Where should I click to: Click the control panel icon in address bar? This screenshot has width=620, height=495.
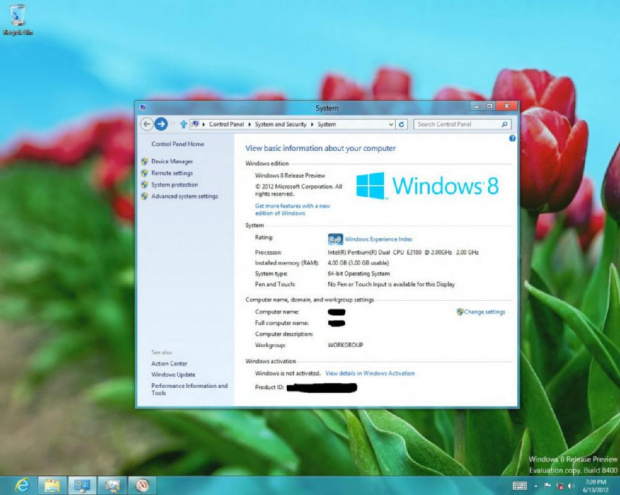(195, 124)
